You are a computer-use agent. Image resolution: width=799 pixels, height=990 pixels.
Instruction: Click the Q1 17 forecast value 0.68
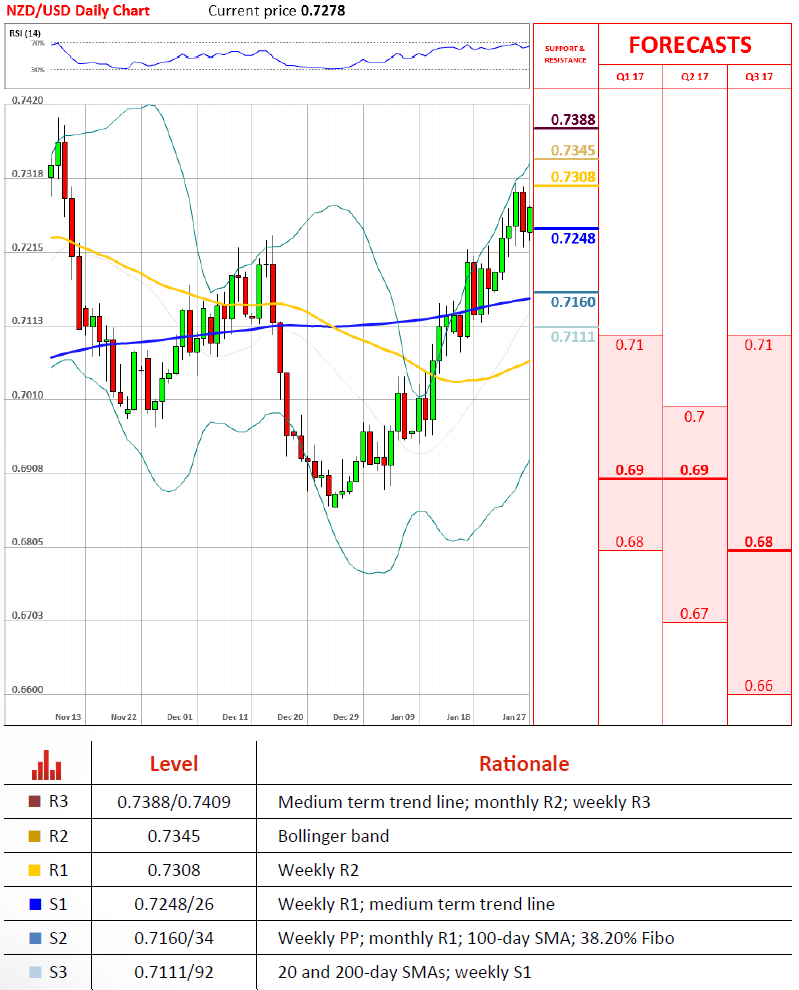(630, 542)
